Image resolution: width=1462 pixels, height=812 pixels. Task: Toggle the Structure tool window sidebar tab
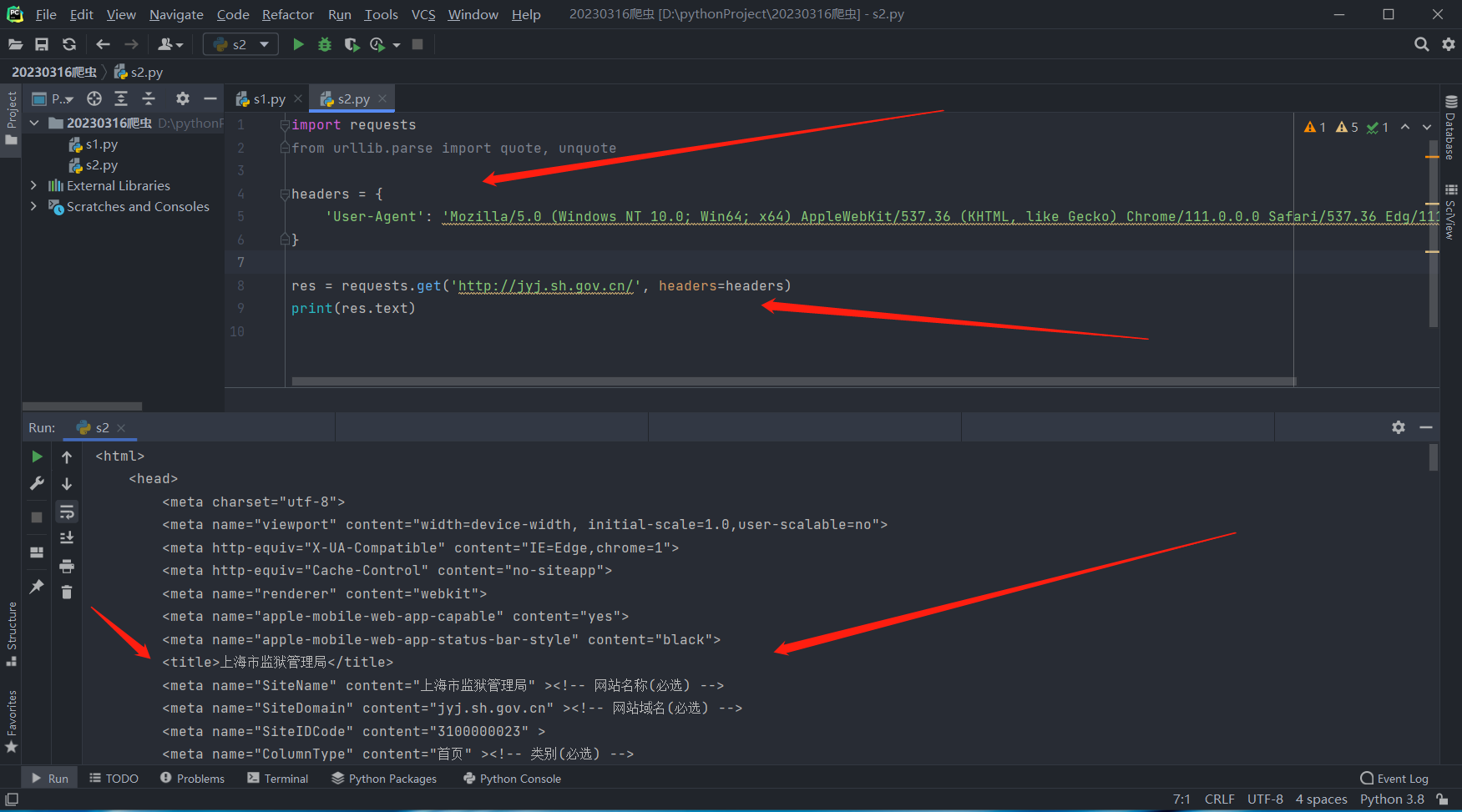pyautogui.click(x=11, y=634)
